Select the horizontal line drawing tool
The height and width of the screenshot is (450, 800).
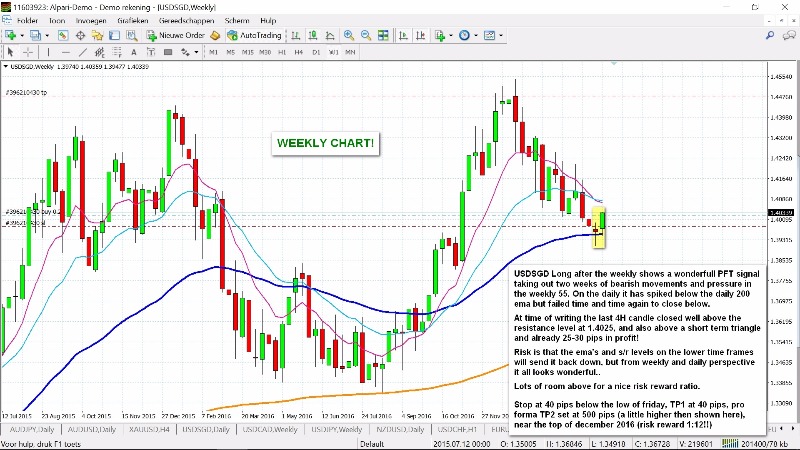coord(66,51)
